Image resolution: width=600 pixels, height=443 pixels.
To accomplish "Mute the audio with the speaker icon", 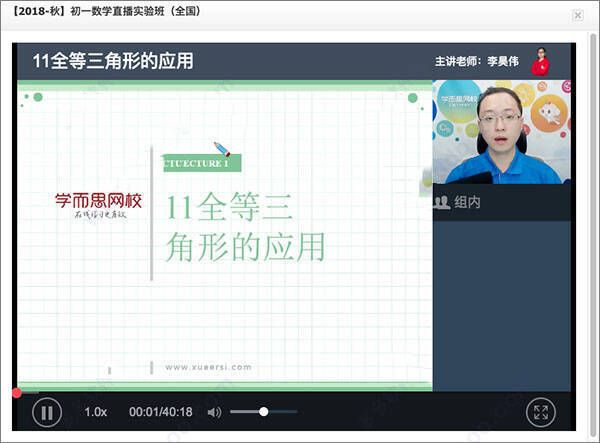I will click(214, 412).
